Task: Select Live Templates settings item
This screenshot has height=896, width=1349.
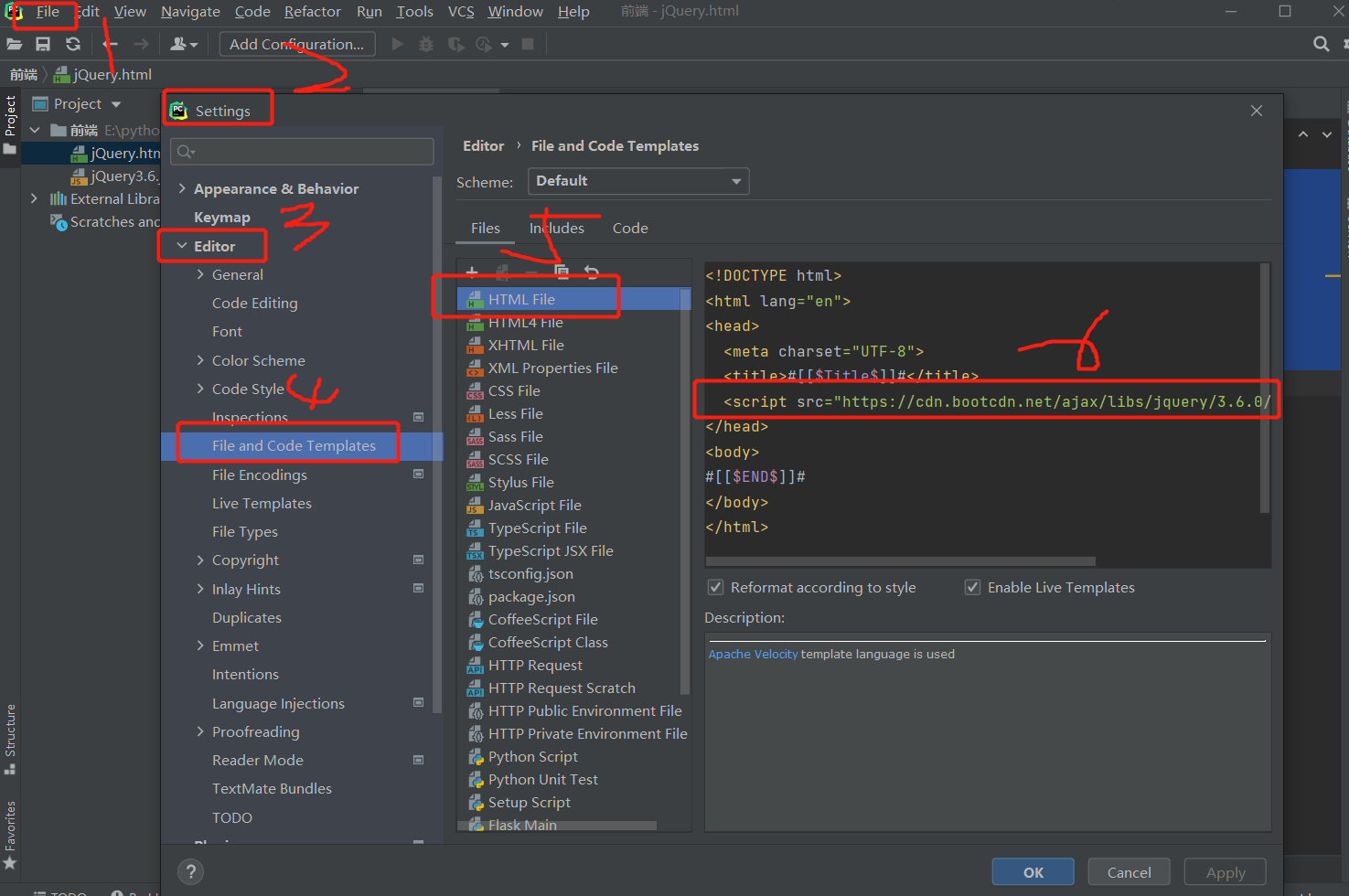Action: click(x=262, y=504)
